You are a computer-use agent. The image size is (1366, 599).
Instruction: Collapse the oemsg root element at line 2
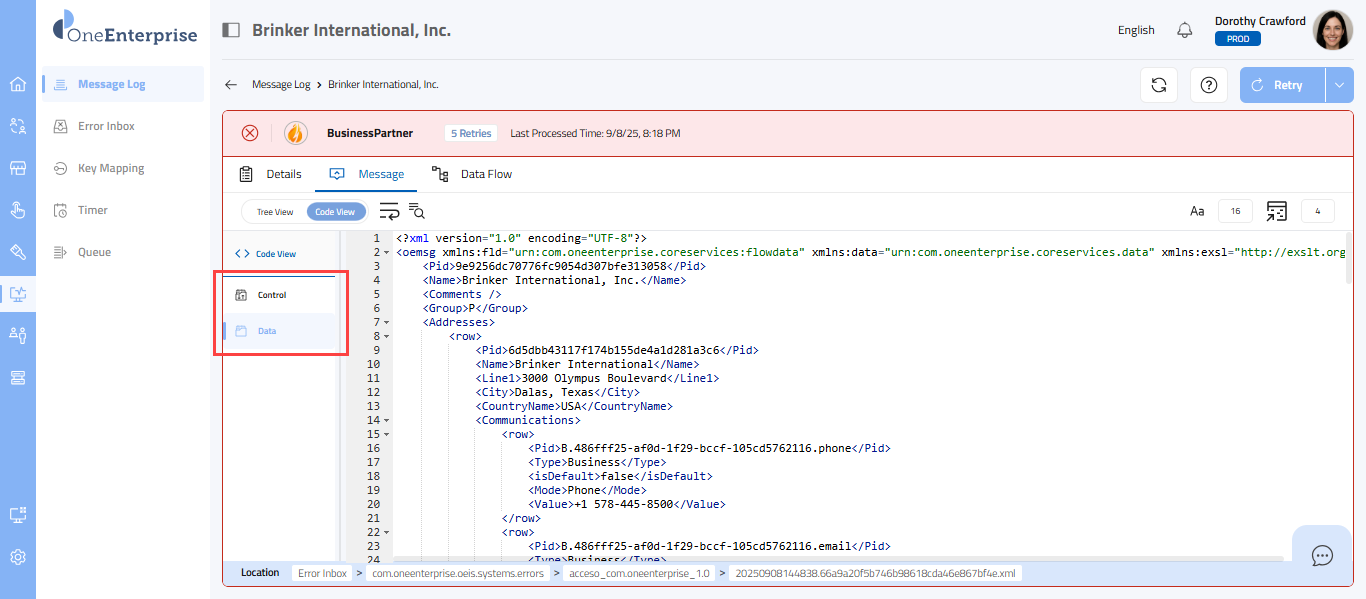pyautogui.click(x=388, y=253)
